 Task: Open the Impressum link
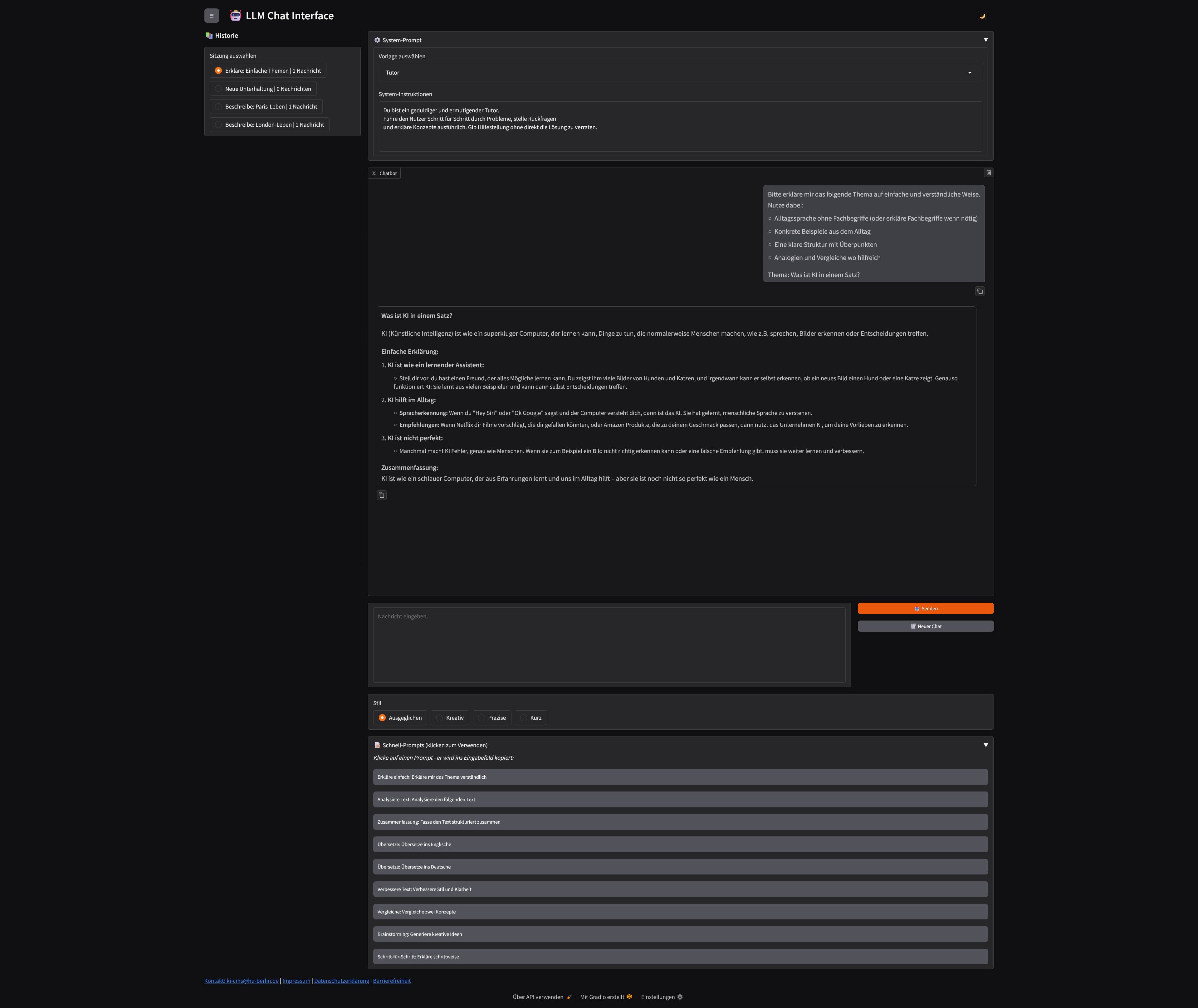point(297,981)
